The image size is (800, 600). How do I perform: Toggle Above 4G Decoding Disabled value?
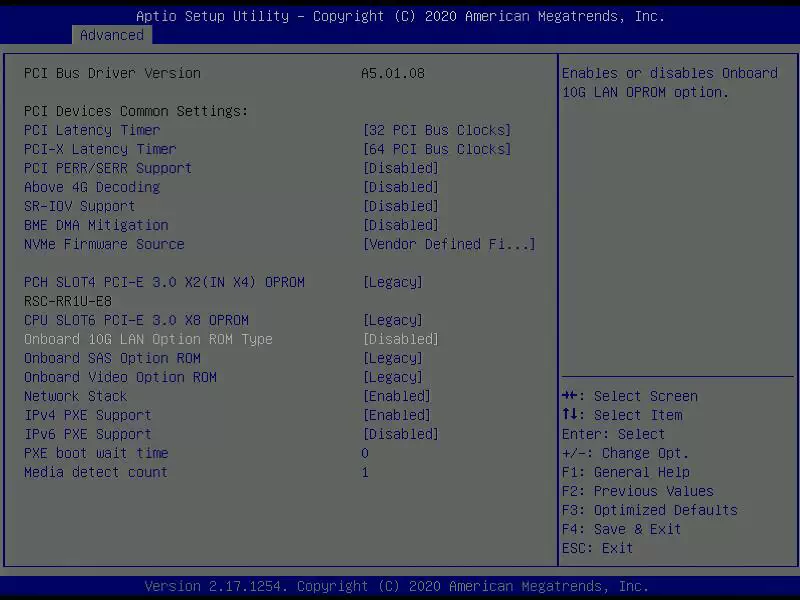point(401,187)
